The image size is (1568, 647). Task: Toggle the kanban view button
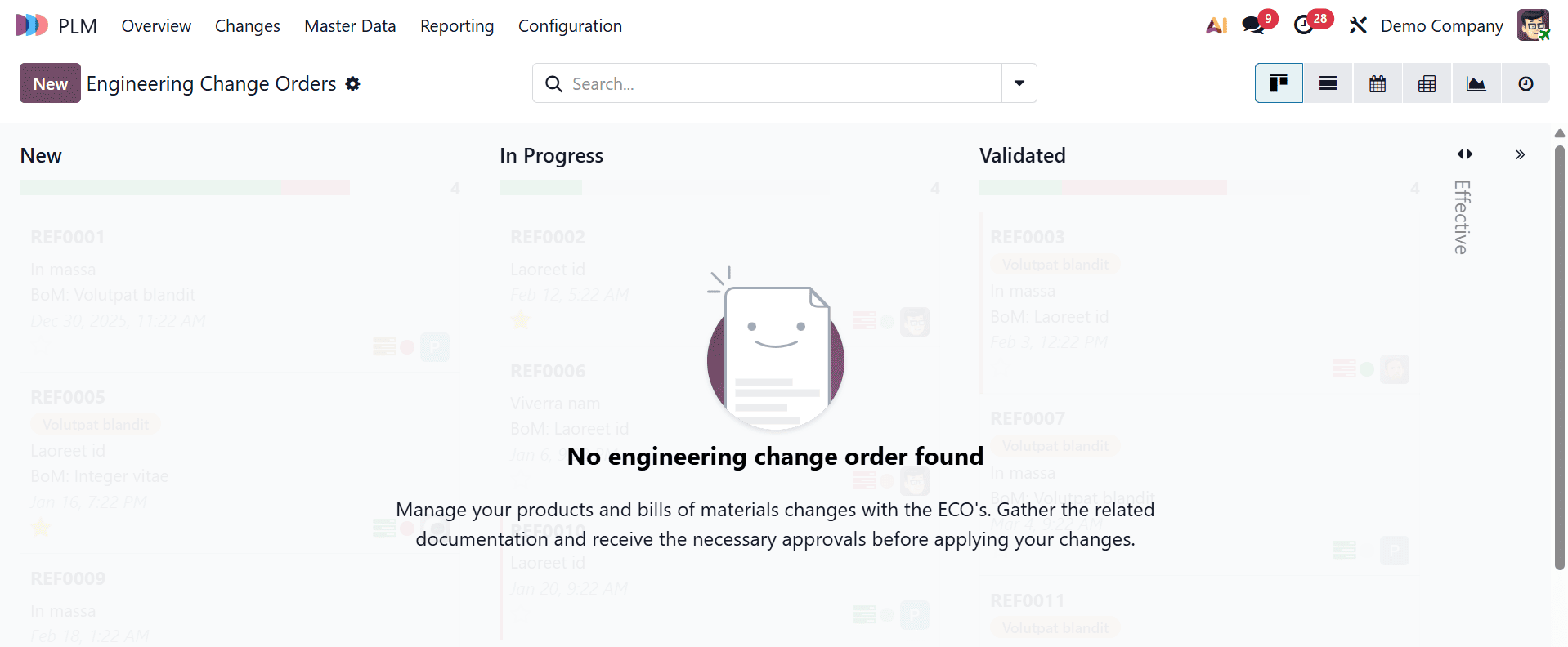(x=1279, y=83)
